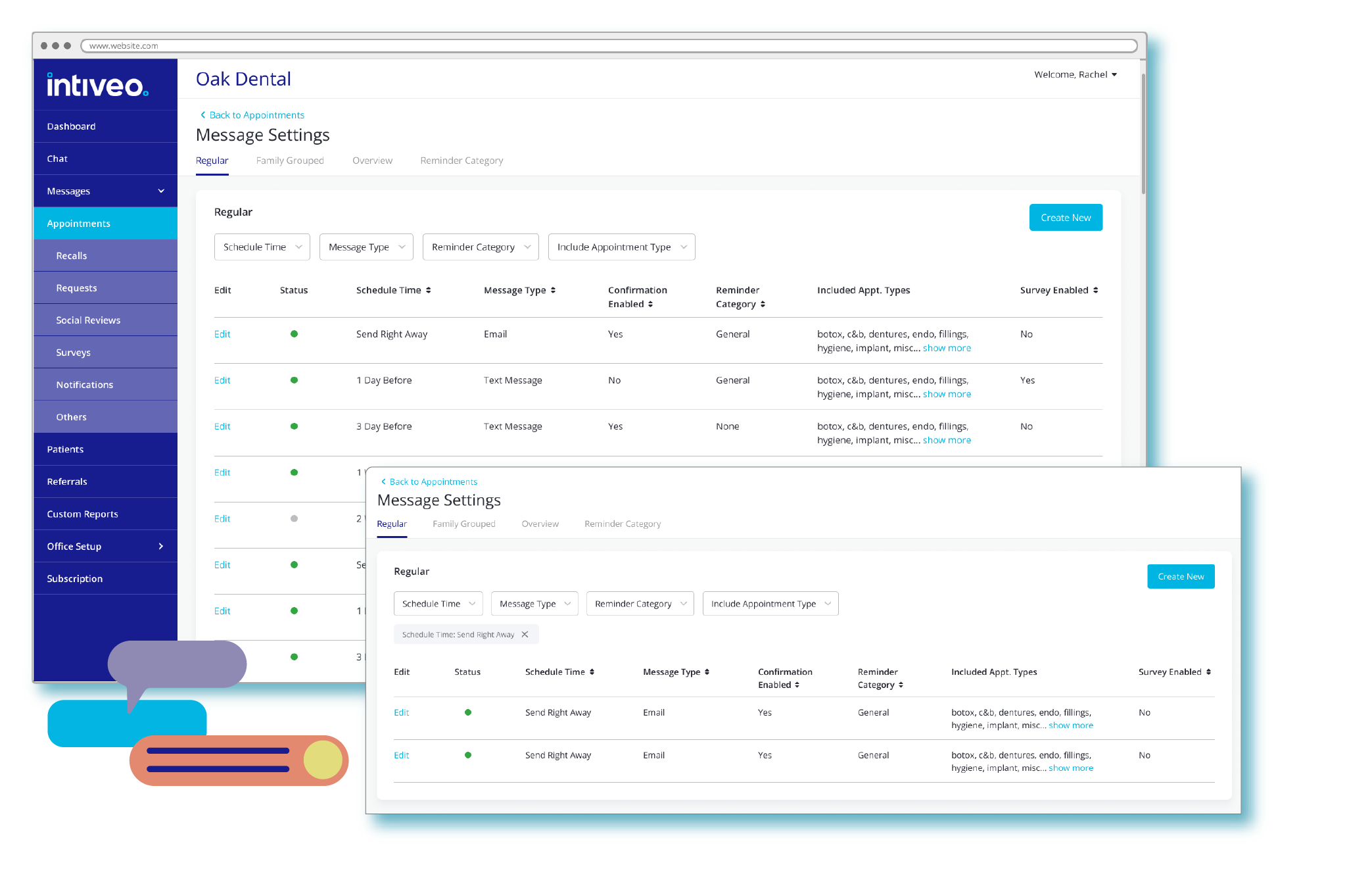
Task: Click the browser vertical scrollbar
Action: (x=1143, y=132)
